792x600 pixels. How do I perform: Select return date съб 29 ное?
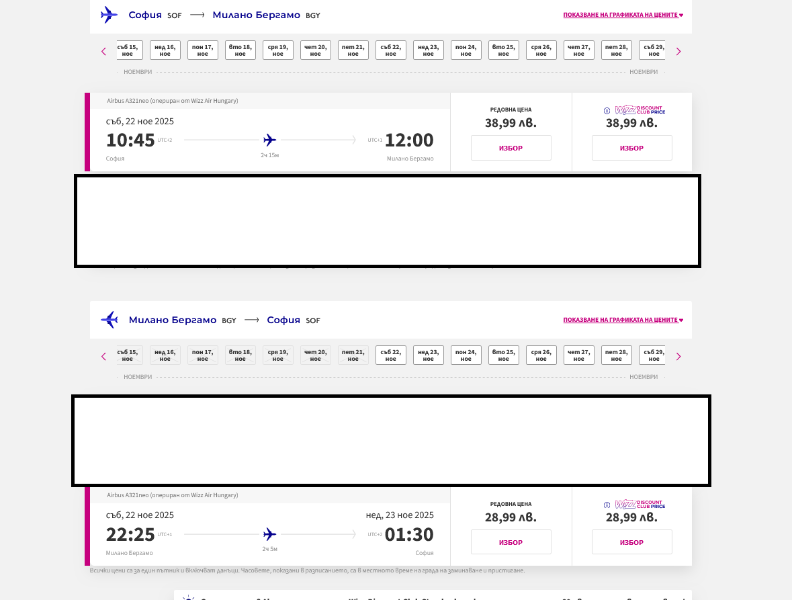(x=652, y=355)
